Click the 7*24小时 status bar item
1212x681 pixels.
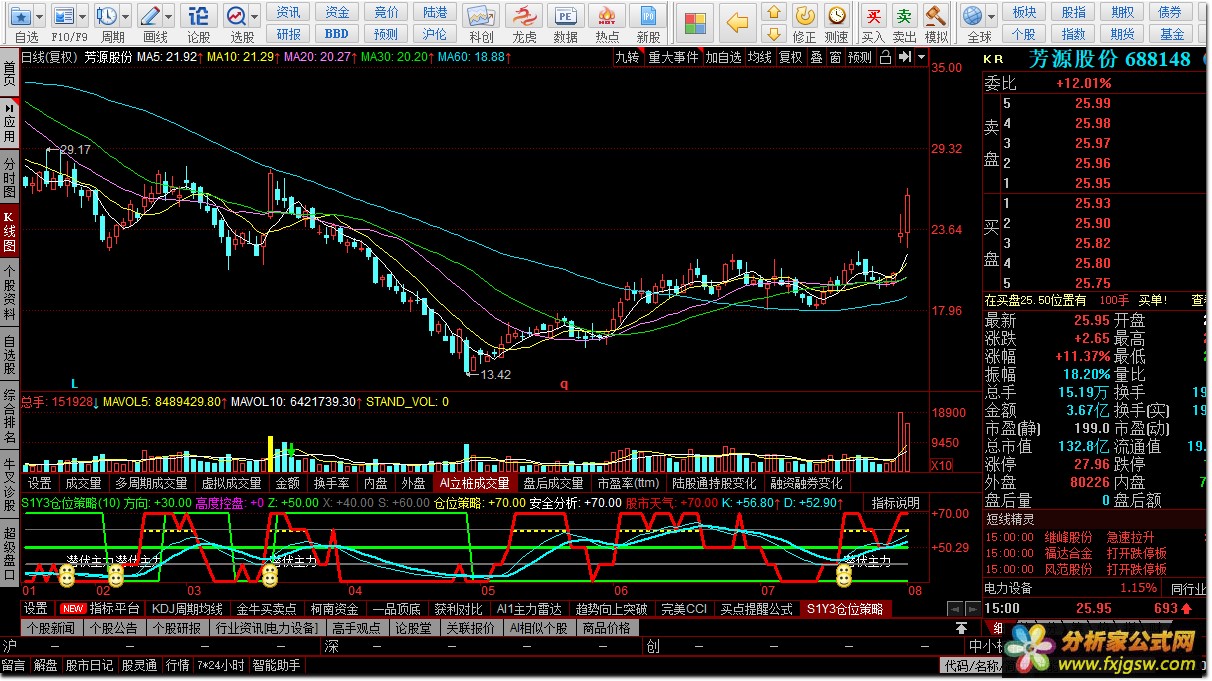pos(220,665)
